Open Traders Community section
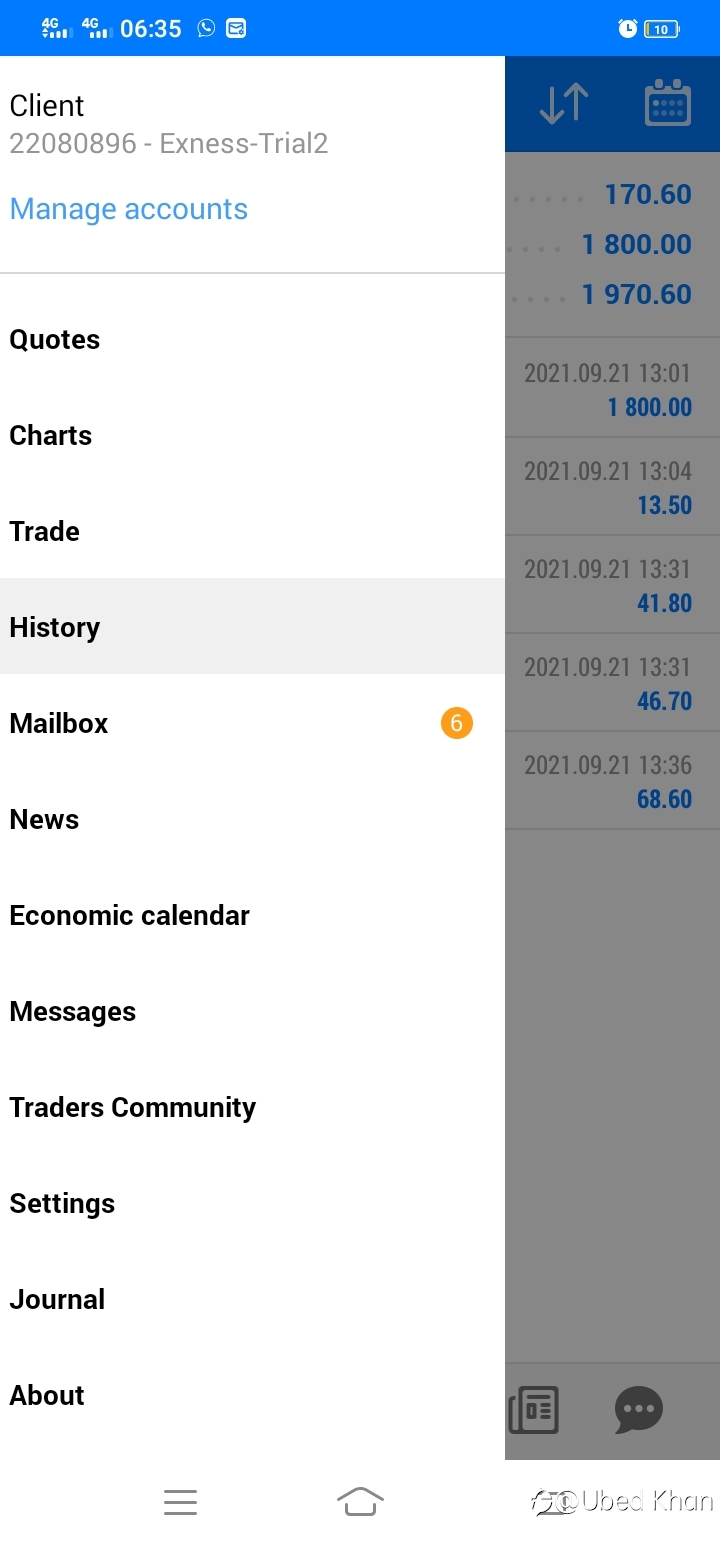The height and width of the screenshot is (1544, 720). click(252, 1108)
